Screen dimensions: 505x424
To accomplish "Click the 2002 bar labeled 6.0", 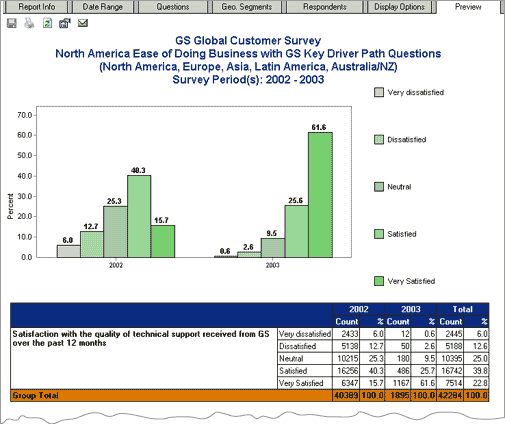I will coord(68,251).
